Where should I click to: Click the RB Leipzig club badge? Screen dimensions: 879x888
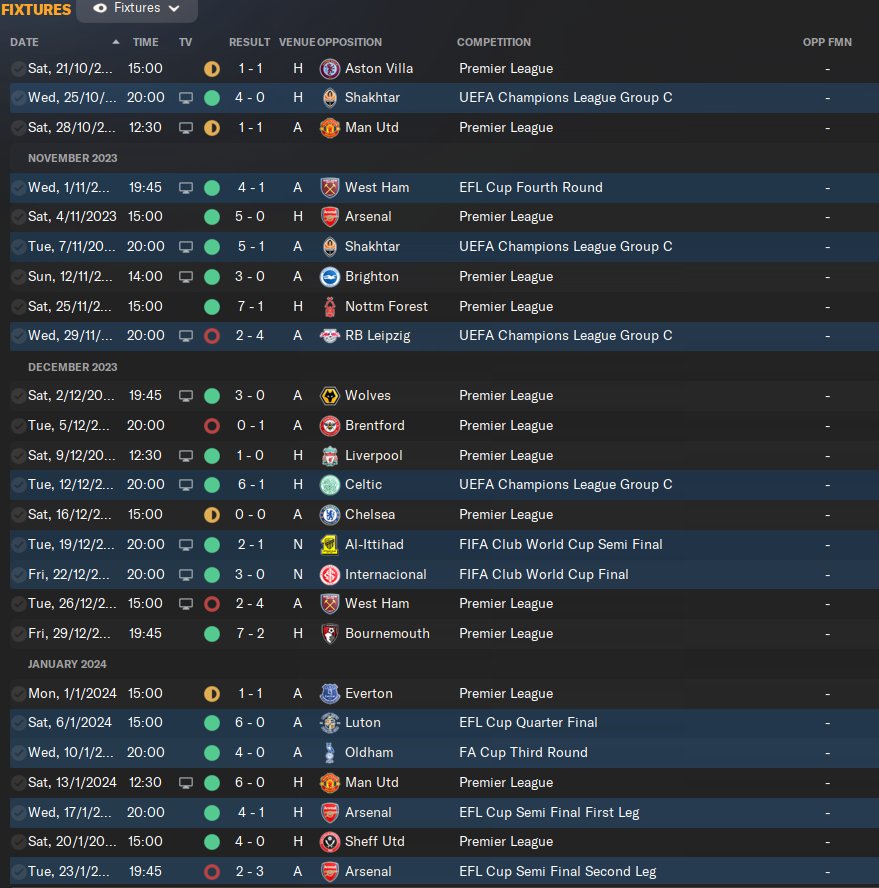(330, 336)
